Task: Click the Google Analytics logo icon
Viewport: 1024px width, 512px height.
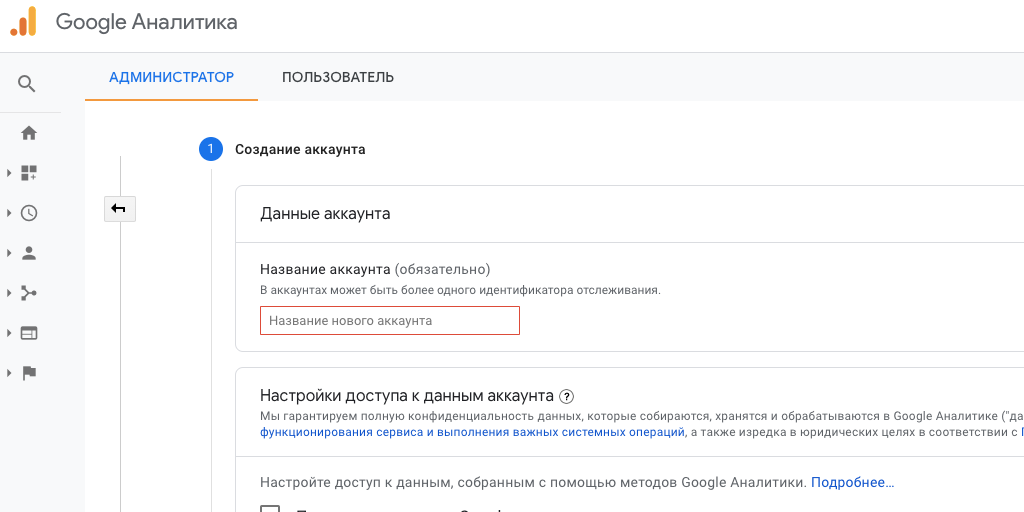Action: 23,22
